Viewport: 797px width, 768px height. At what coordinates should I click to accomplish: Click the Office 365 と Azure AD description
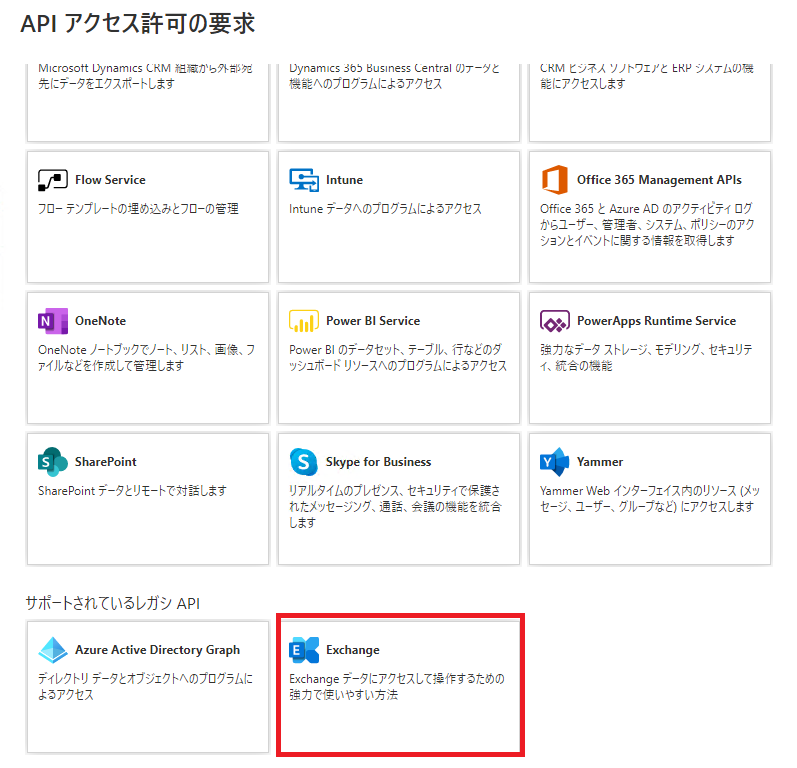click(647, 225)
